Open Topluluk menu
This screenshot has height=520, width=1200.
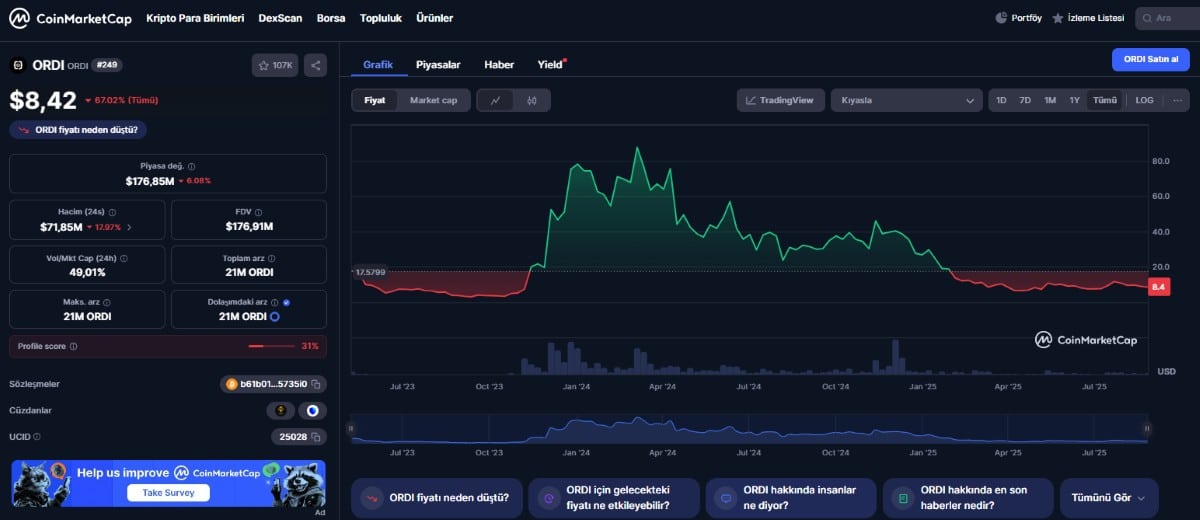click(x=381, y=18)
